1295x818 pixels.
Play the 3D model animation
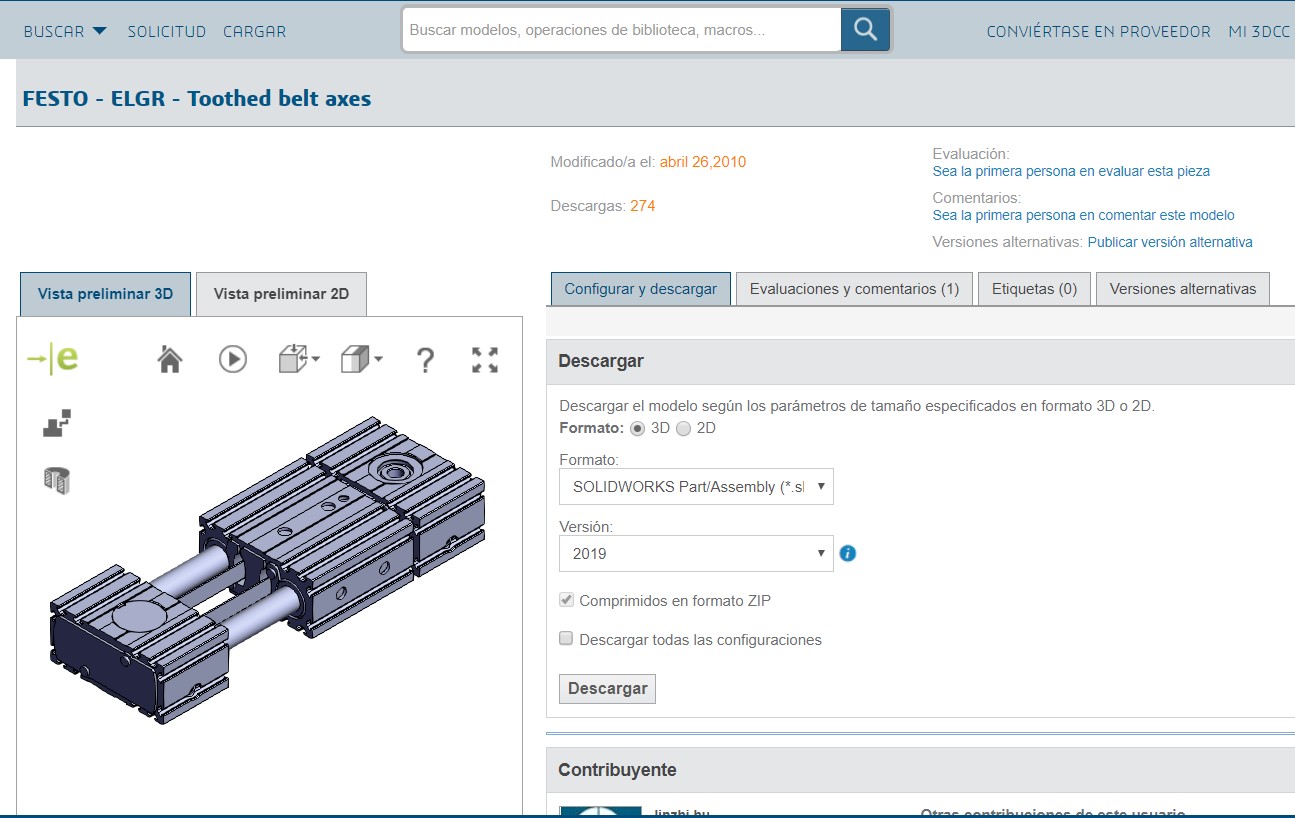(x=233, y=359)
